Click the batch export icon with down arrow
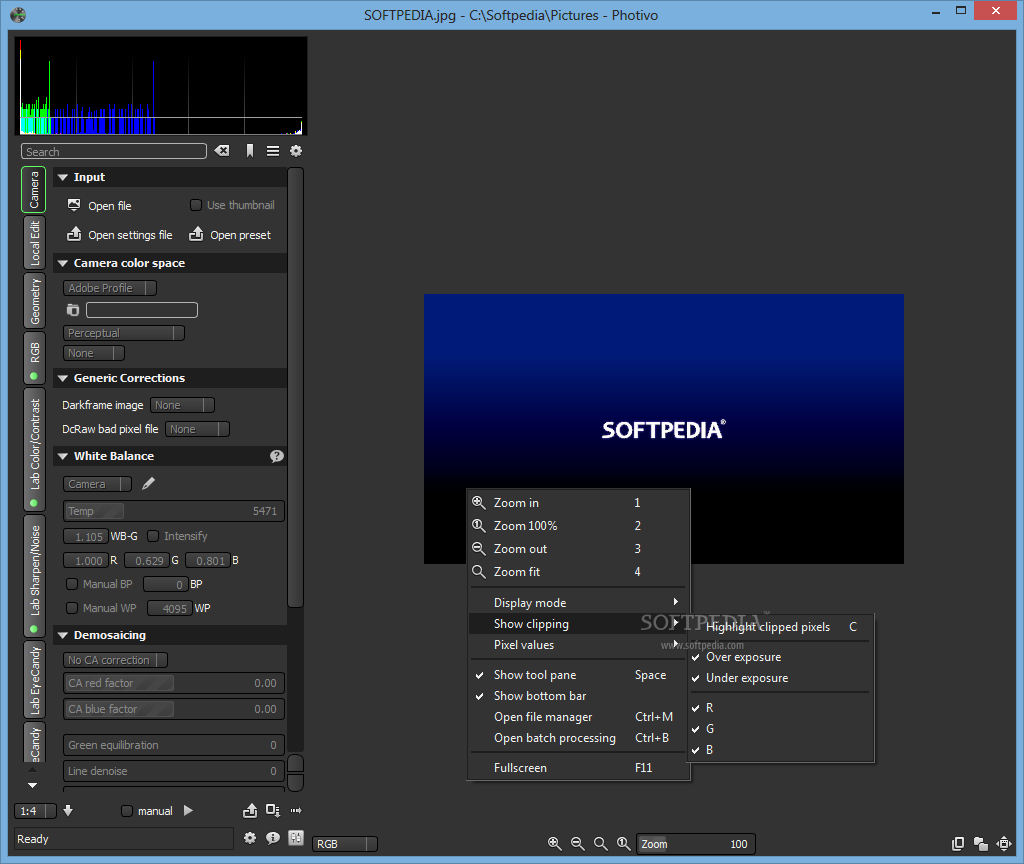This screenshot has width=1024, height=864. pyautogui.click(x=273, y=810)
